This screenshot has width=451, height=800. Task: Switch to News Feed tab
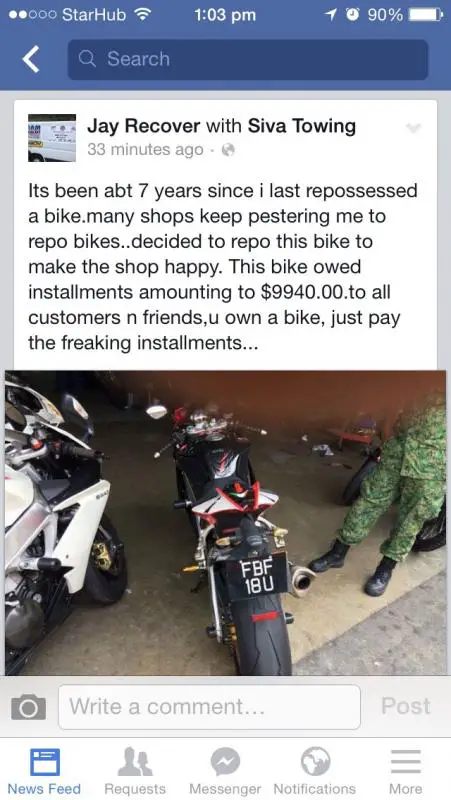44,771
